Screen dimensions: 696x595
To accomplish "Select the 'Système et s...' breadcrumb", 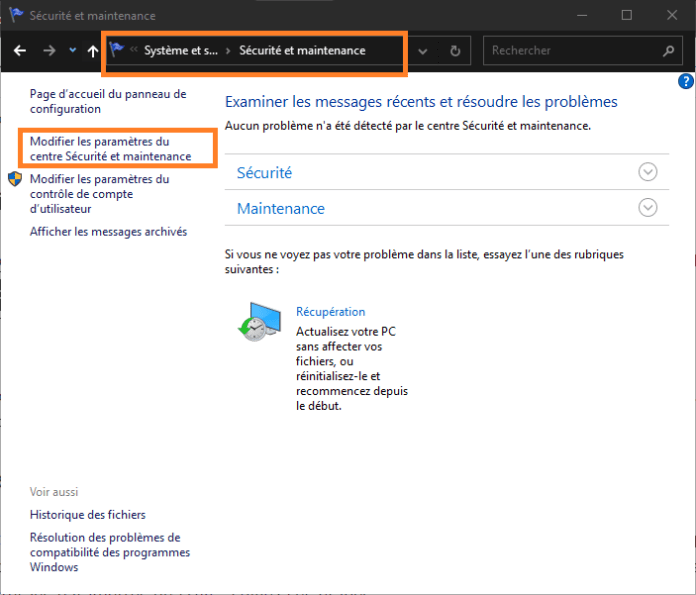I will [x=180, y=51].
